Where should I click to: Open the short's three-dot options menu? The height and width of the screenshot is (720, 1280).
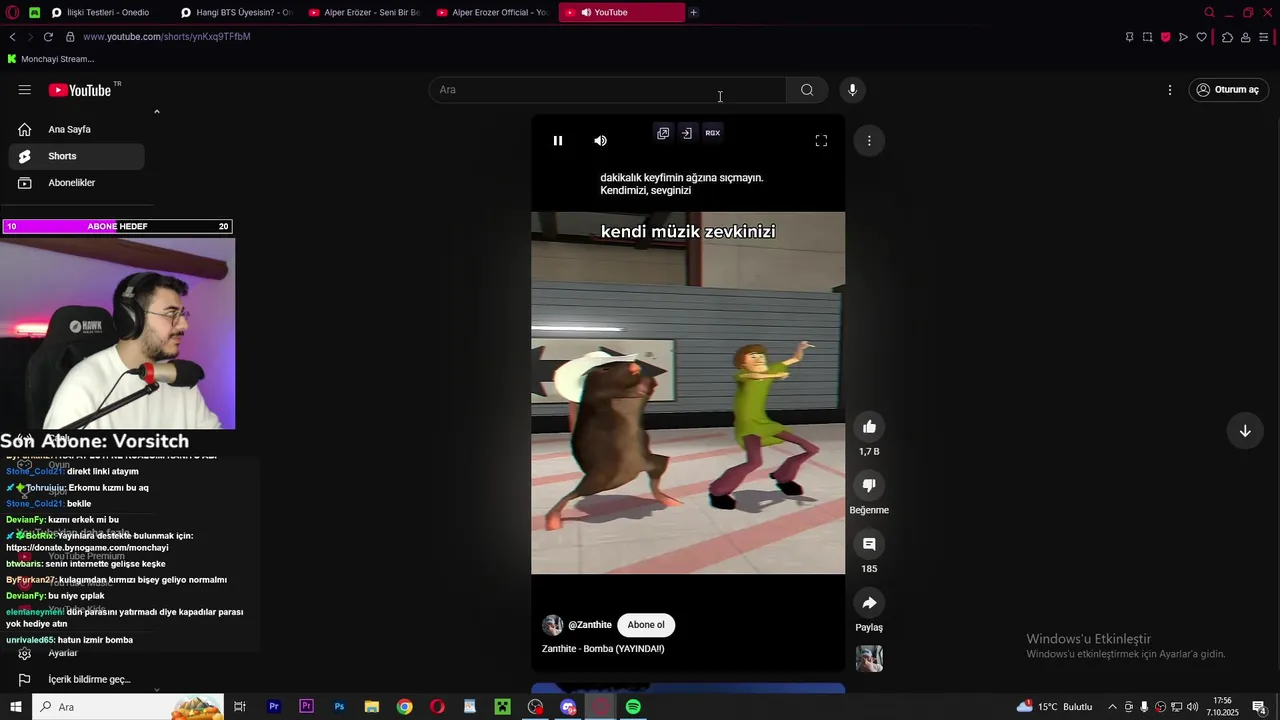pos(869,141)
